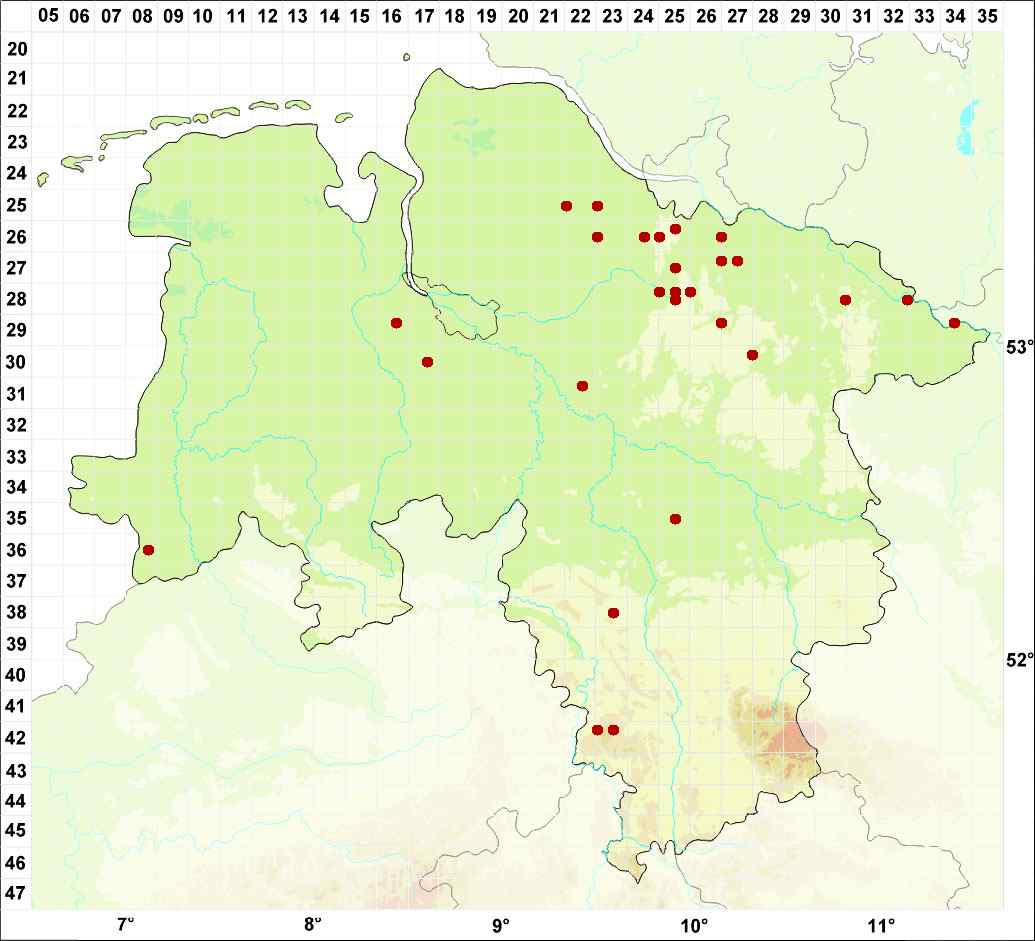The height and width of the screenshot is (941, 1035).
Task: Choose row label 45
Action: coord(17,830)
